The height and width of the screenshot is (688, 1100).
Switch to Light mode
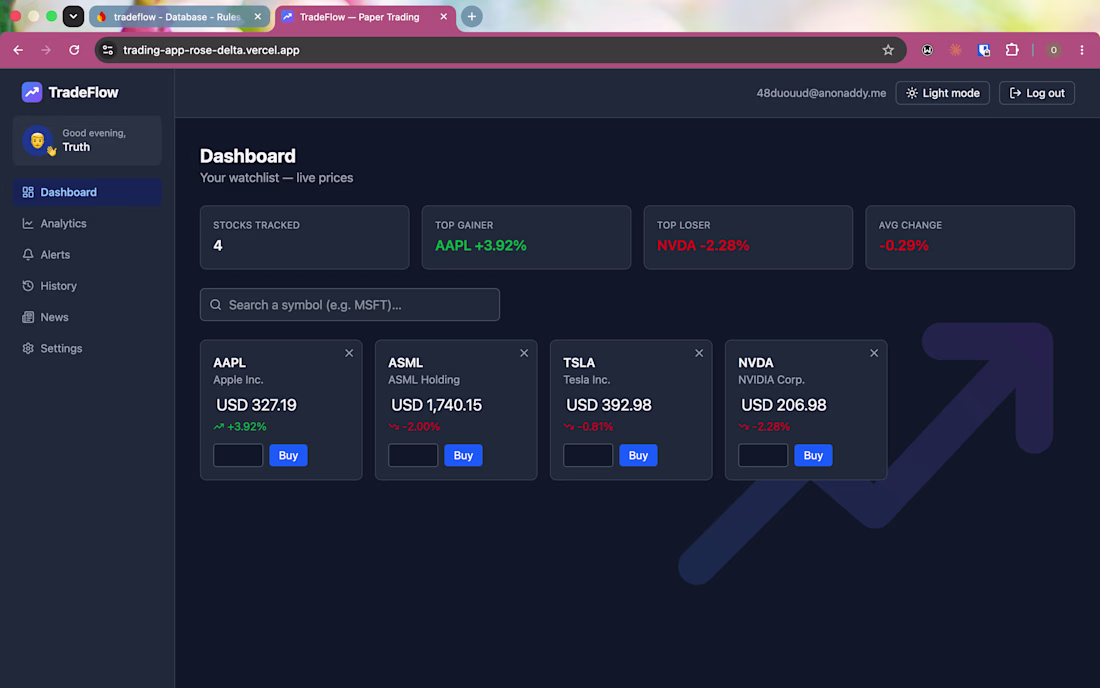(x=942, y=93)
